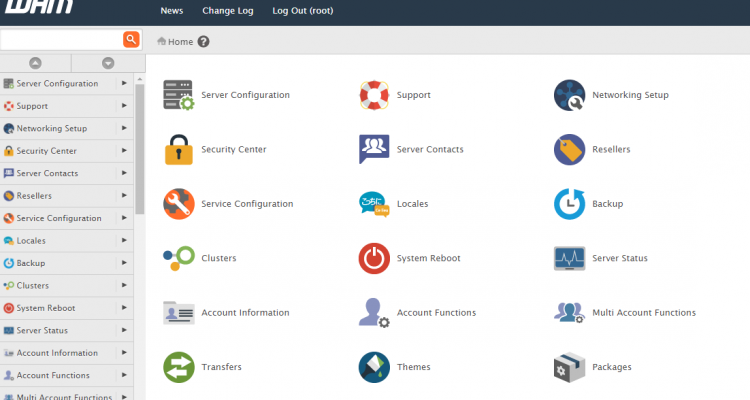Select Service Configuration in sidebar
The width and height of the screenshot is (750, 400).
pyautogui.click(x=58, y=218)
